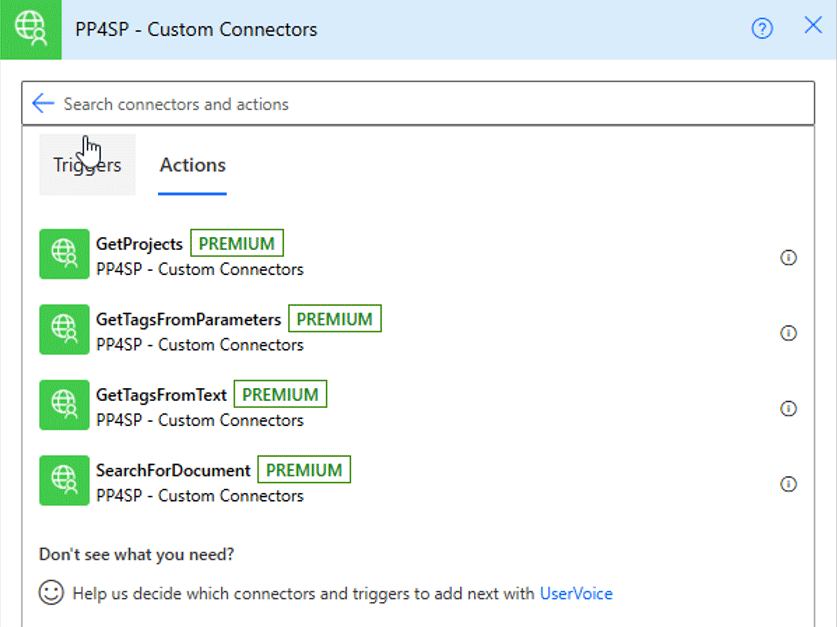This screenshot has width=837, height=627.
Task: Click the SearchForDocument connector icon
Action: click(64, 480)
